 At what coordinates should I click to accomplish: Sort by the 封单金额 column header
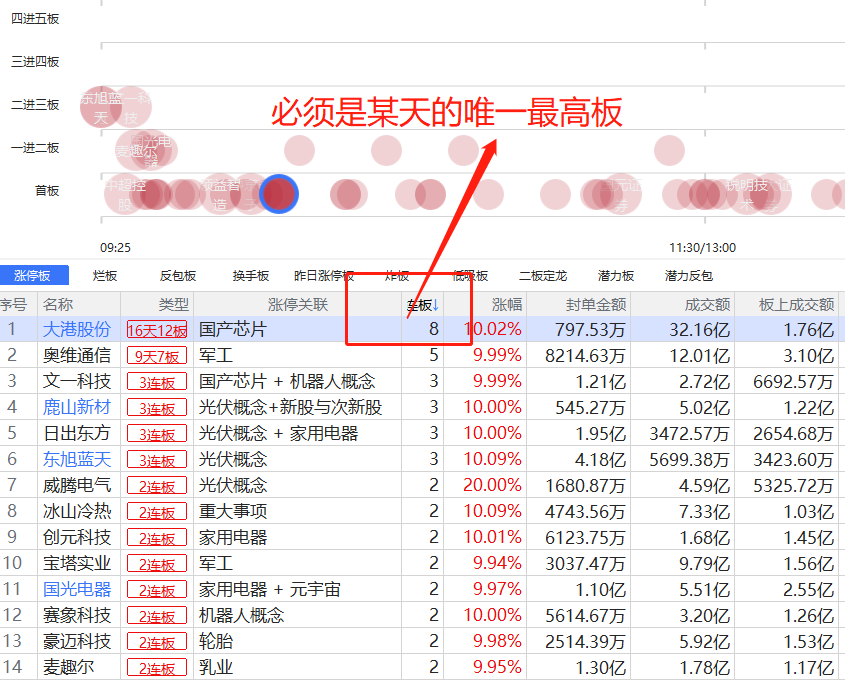pos(595,304)
